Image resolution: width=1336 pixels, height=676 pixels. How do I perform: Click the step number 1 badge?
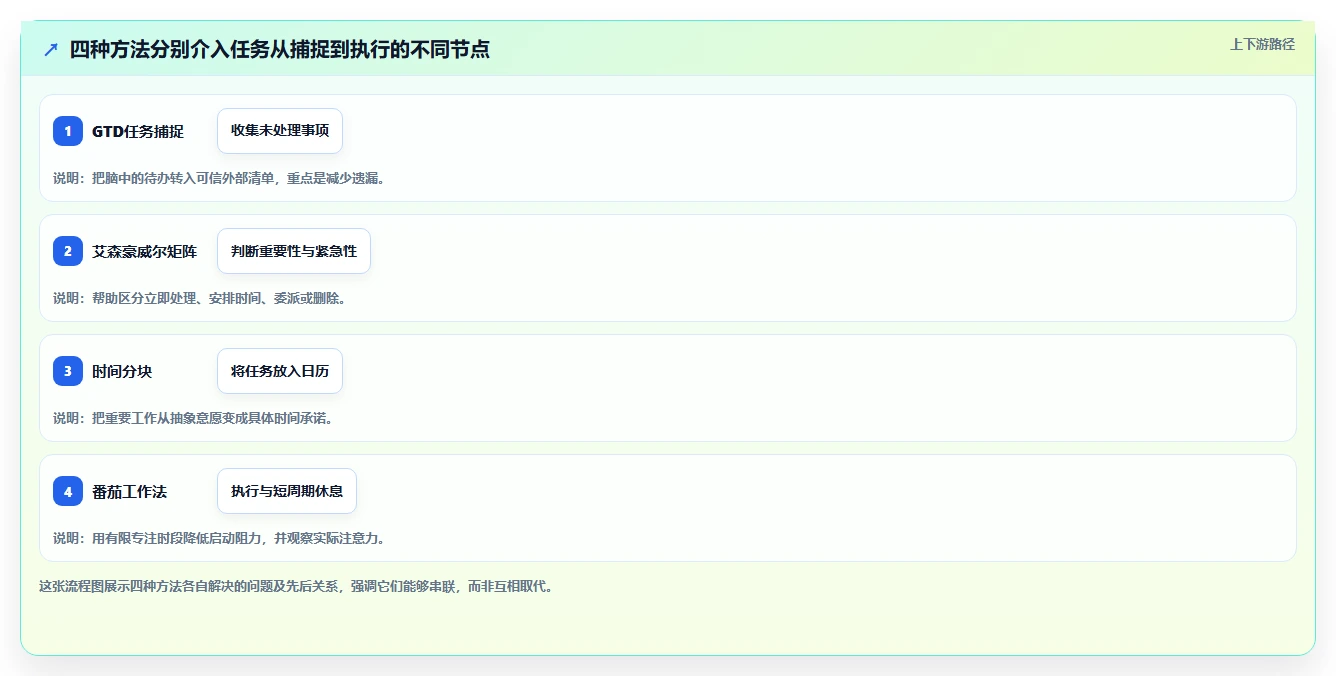(x=68, y=131)
